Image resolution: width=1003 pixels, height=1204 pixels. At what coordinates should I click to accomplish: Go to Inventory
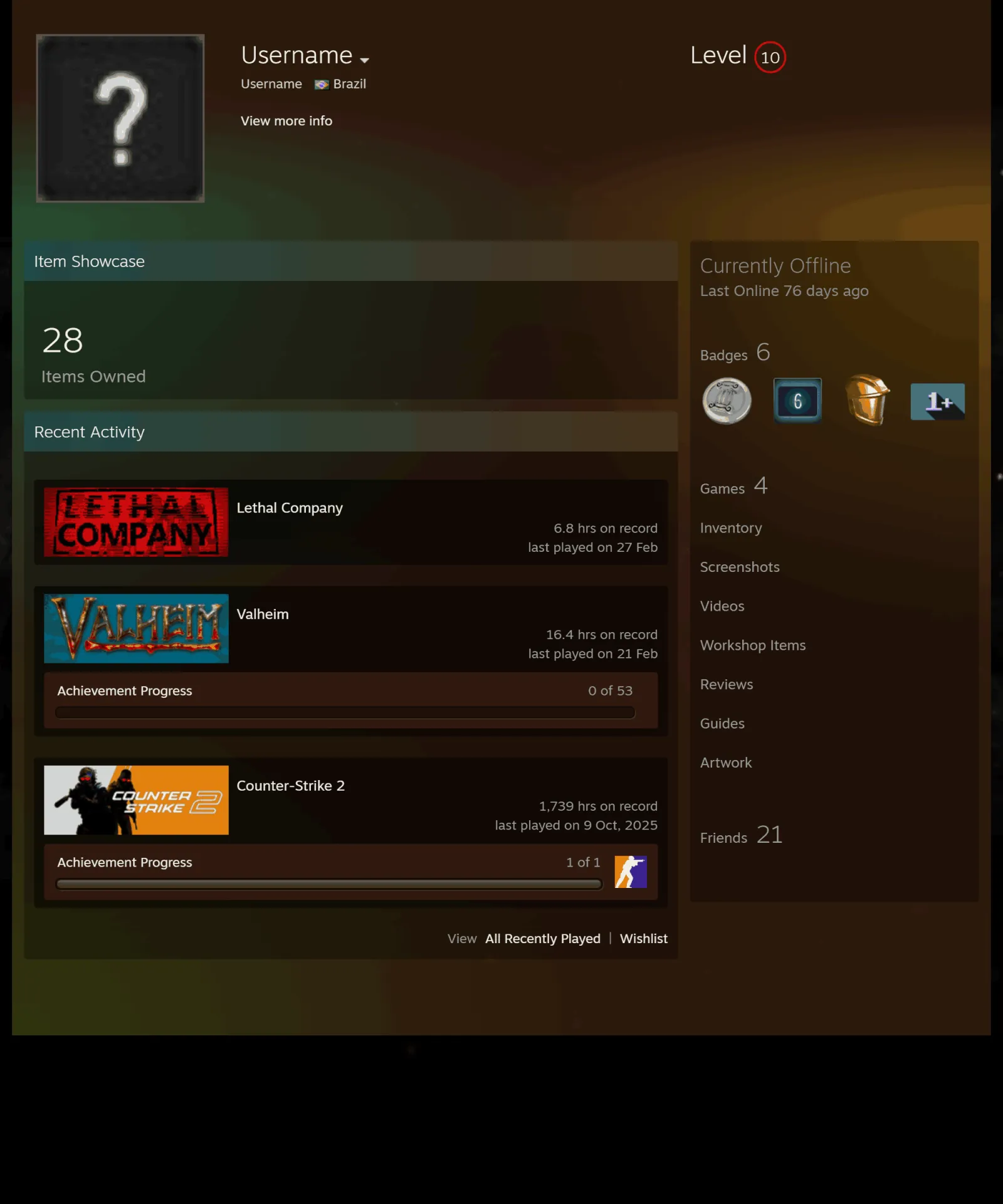731,528
